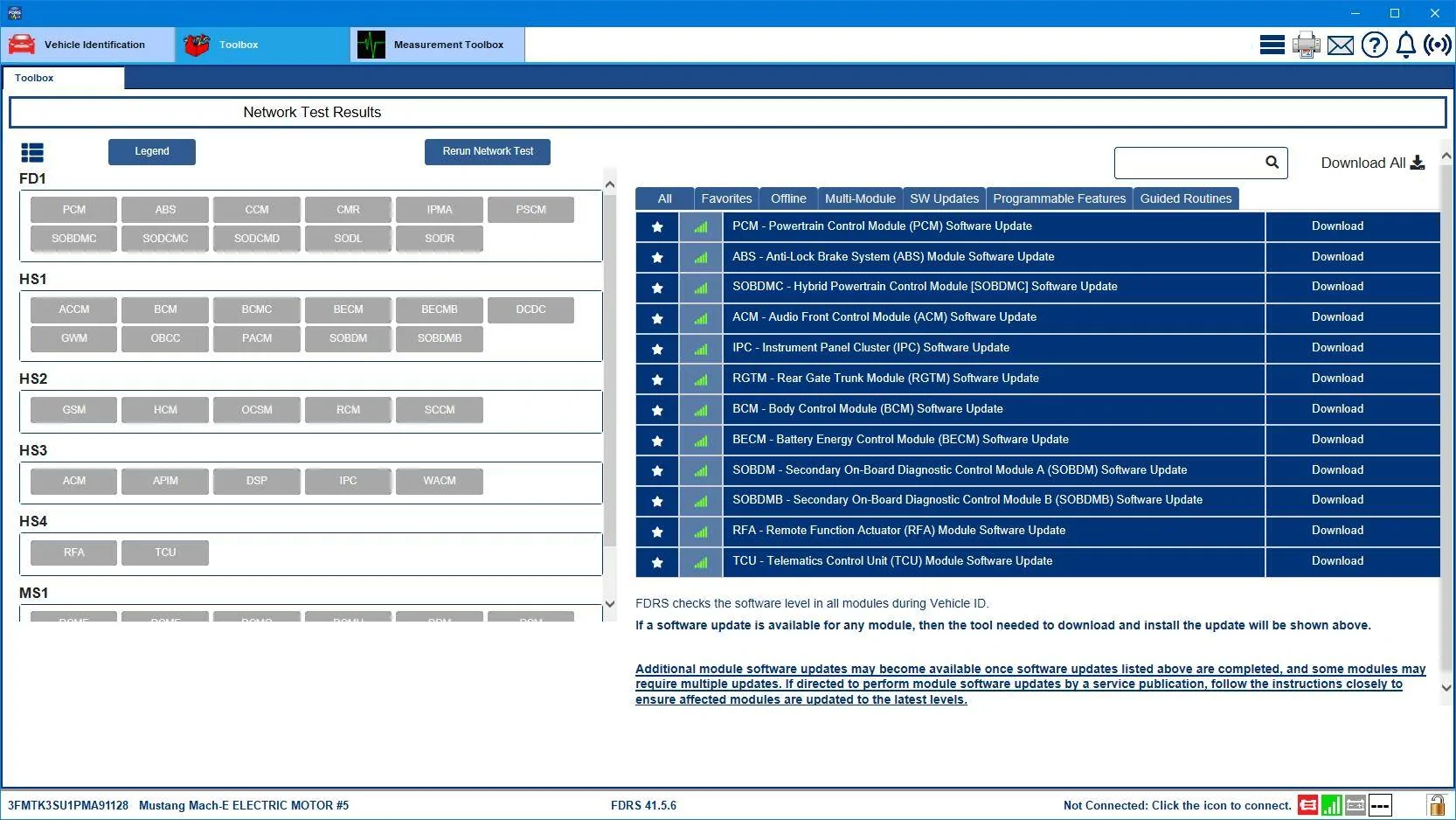Click Rerun Network Test
The image size is (1456, 820).
[x=488, y=151]
